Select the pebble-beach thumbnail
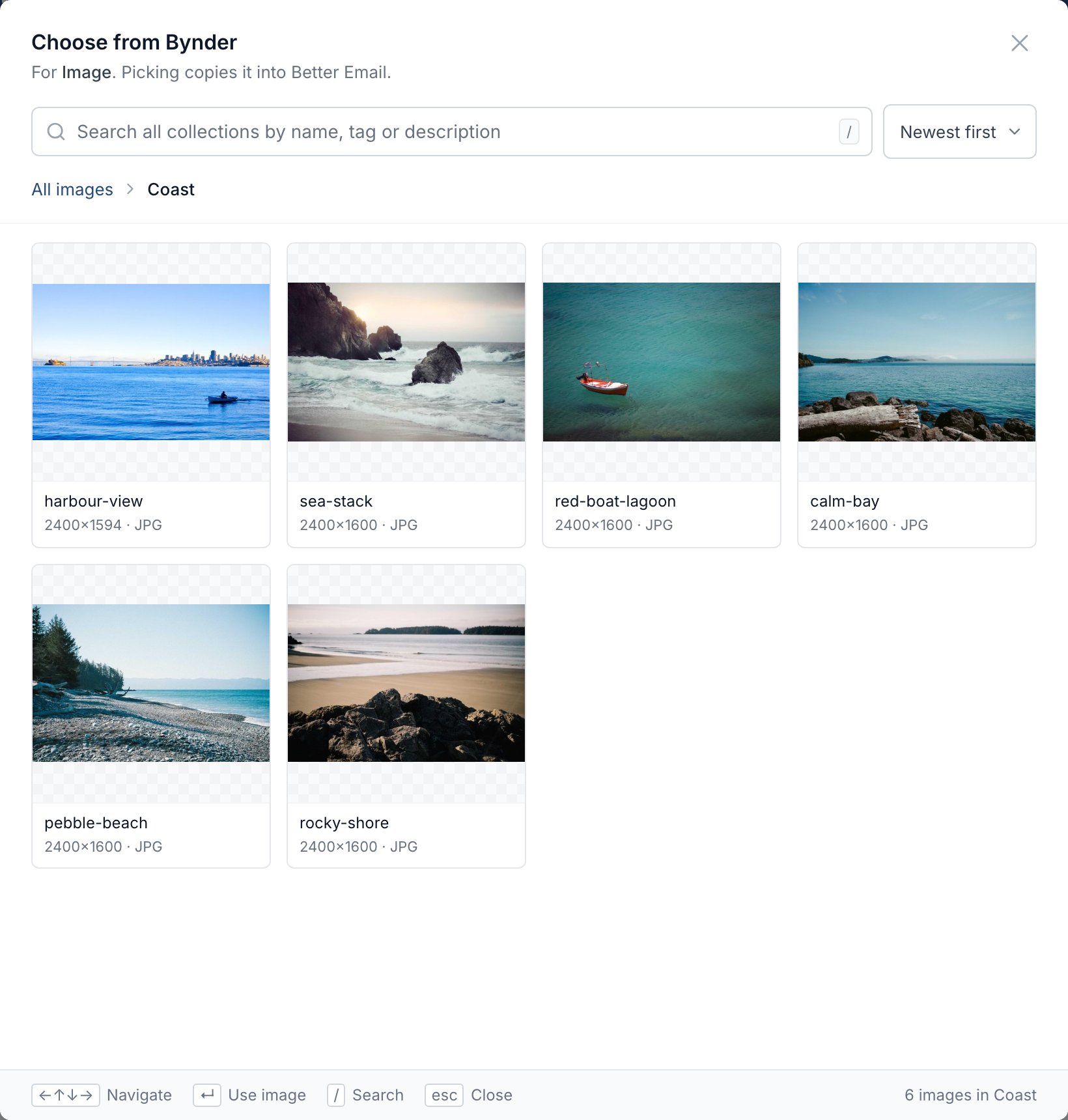The height and width of the screenshot is (1120, 1068). [x=151, y=684]
